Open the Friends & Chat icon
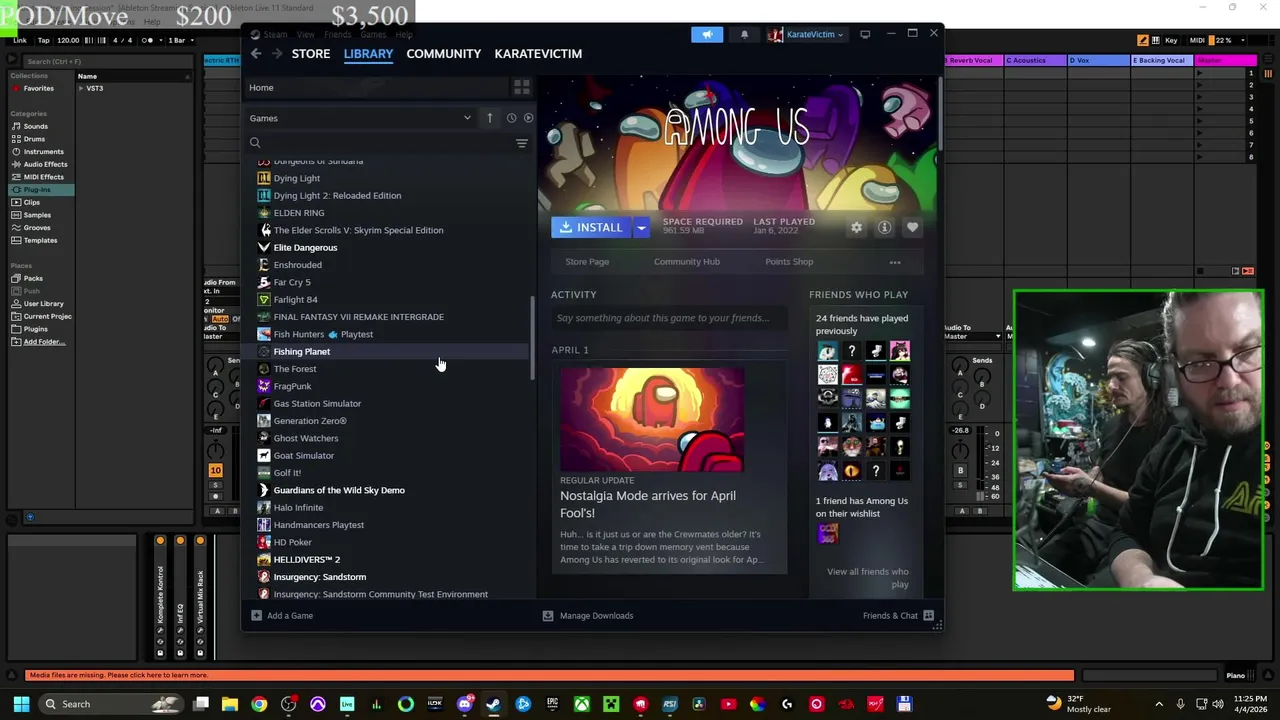 [928, 615]
